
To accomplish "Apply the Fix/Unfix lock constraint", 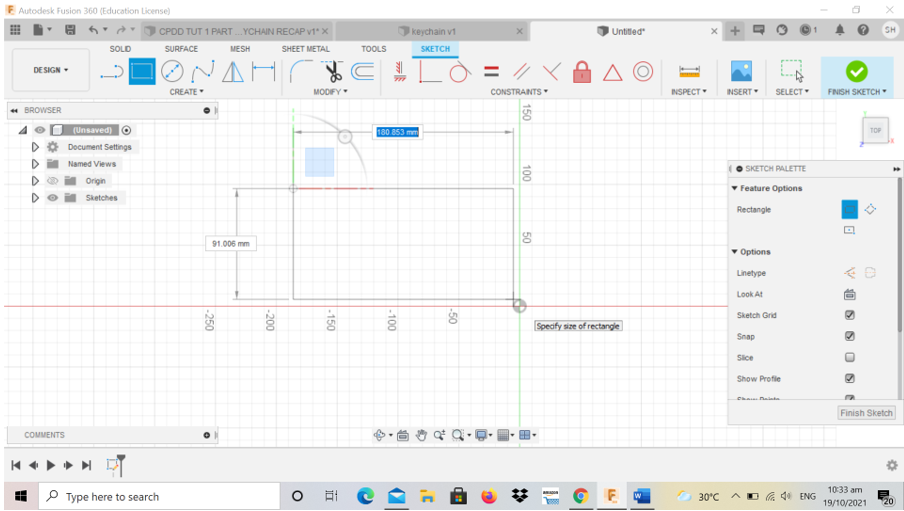I will (x=582, y=72).
